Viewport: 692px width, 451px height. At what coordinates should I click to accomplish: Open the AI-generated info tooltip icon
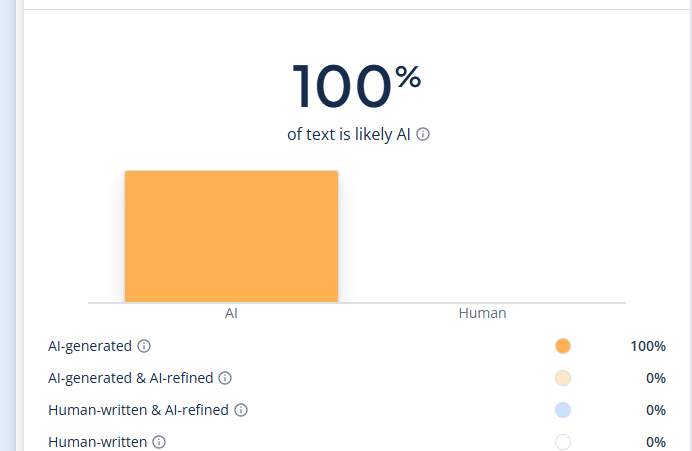(x=144, y=346)
